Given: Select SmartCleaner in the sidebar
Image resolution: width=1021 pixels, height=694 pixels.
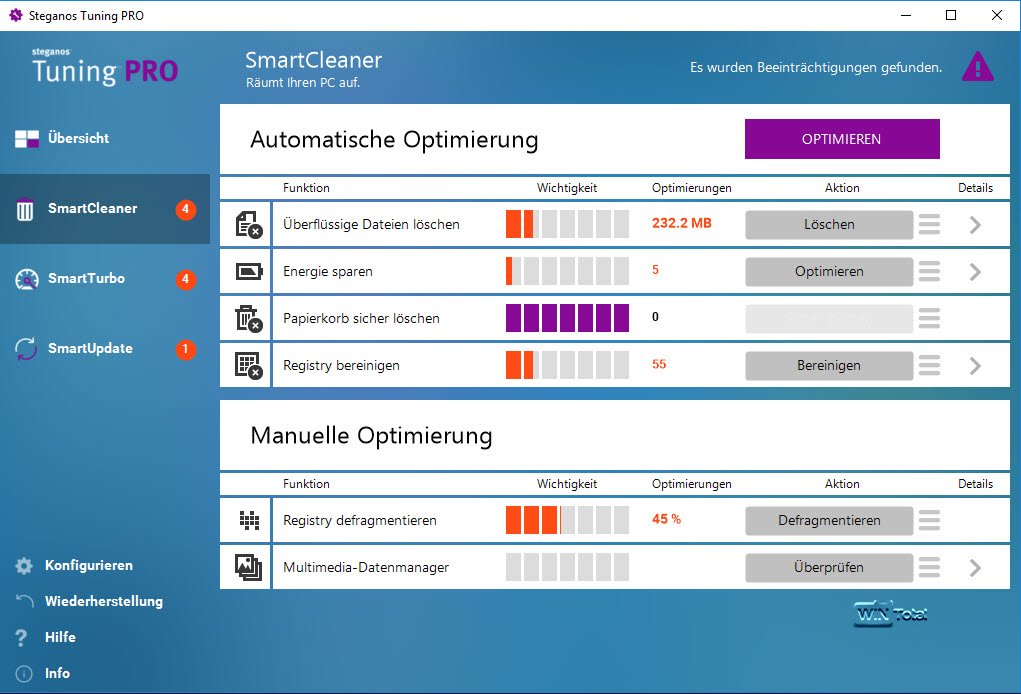Looking at the screenshot, I should tap(105, 209).
